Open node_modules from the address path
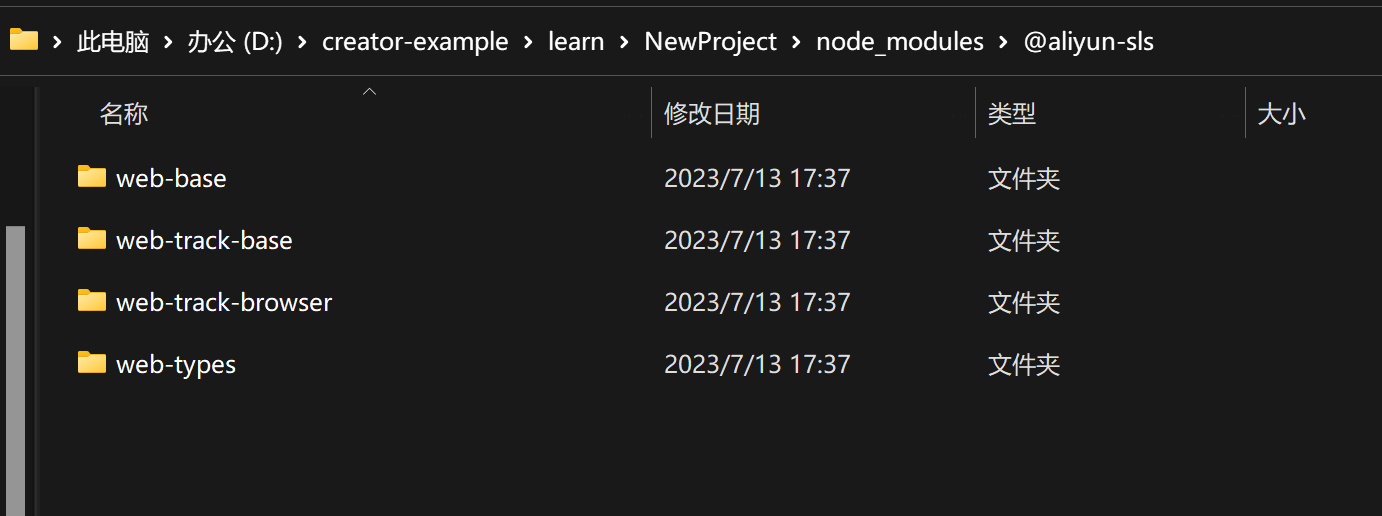The image size is (1382, 516). coord(900,42)
